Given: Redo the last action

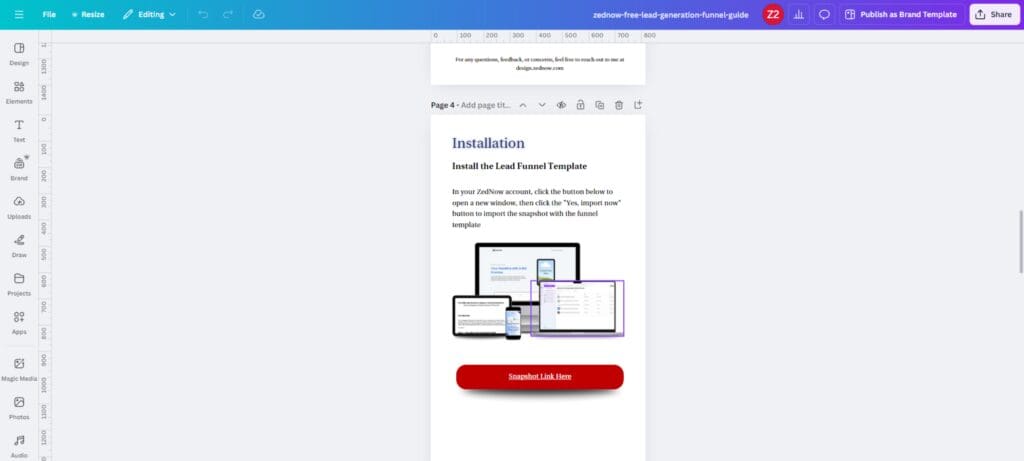Looking at the screenshot, I should click(x=228, y=14).
